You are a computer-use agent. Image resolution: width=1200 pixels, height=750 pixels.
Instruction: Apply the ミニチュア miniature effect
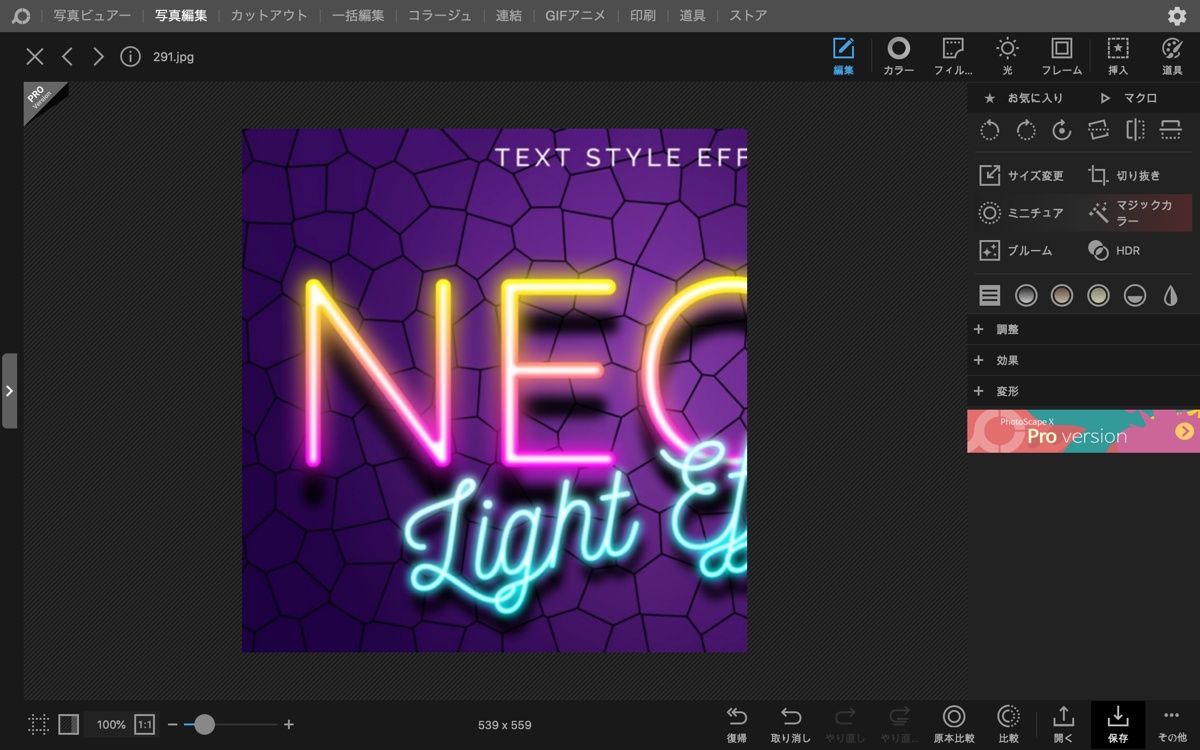point(1022,213)
